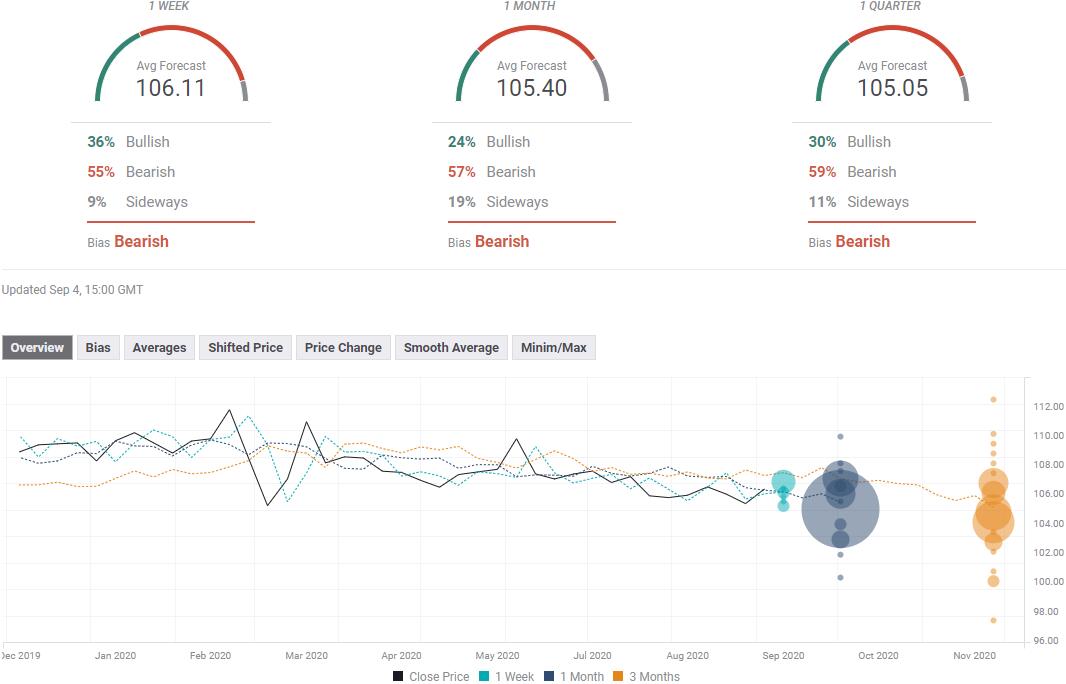Click the 57% Bearish value under 1 Month
The height and width of the screenshot is (684, 1066).
coord(462,172)
